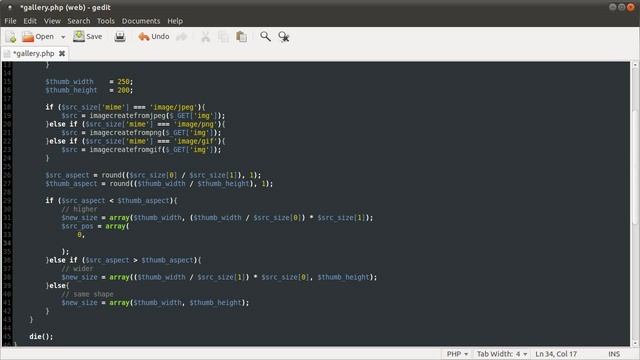
Task: Click the window close button
Action: tap(631, 7)
